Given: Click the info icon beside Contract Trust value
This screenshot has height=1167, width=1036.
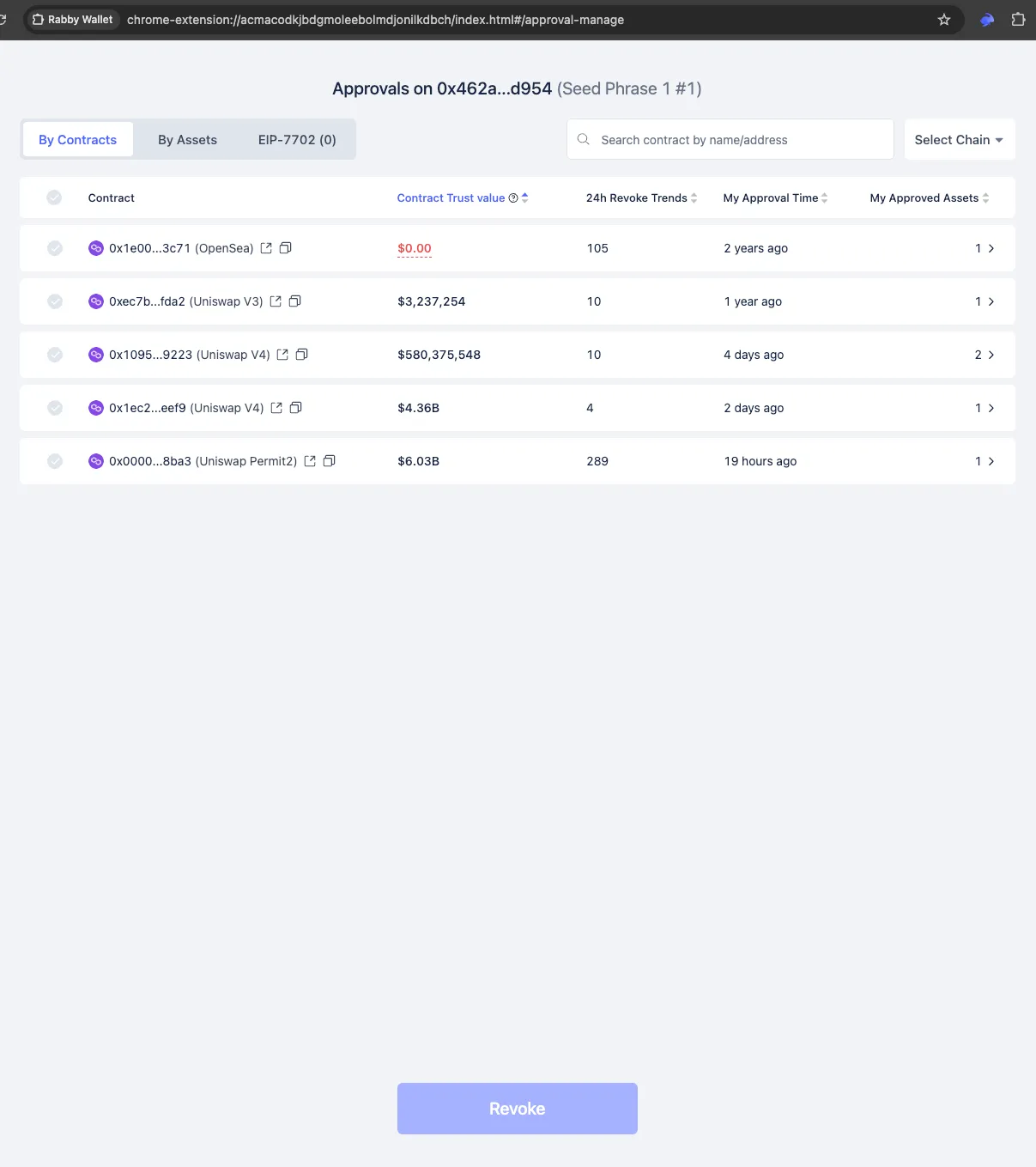Looking at the screenshot, I should tap(513, 198).
